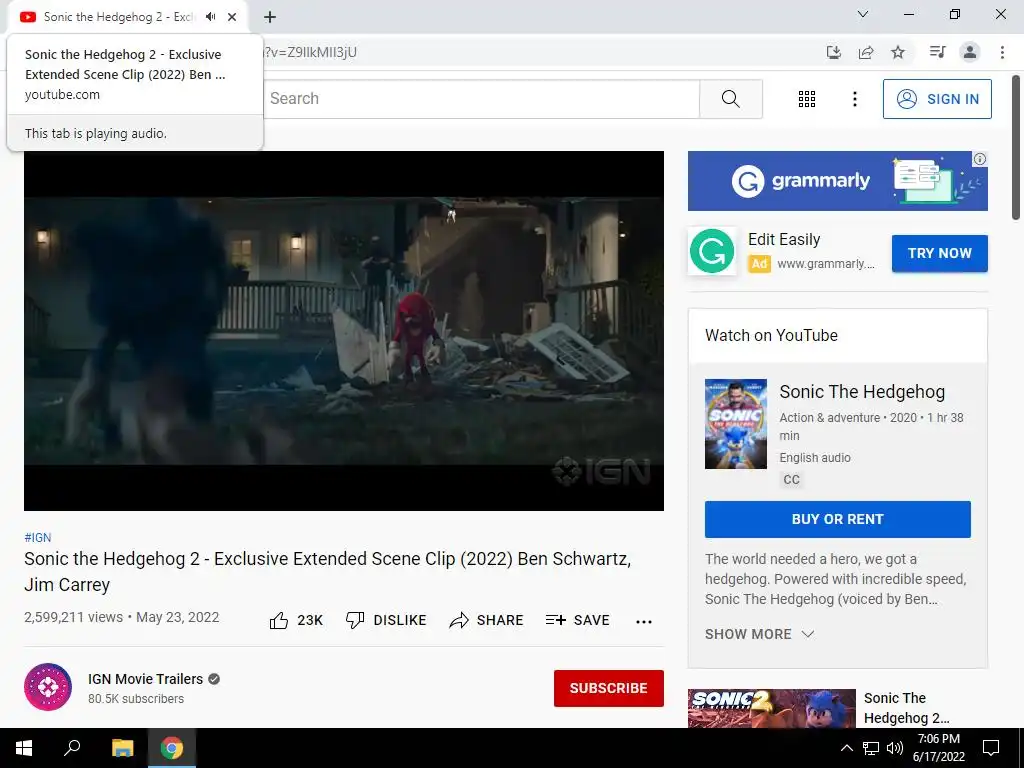This screenshot has width=1024, height=768.
Task: Open the Windows Start menu
Action: [x=24, y=748]
